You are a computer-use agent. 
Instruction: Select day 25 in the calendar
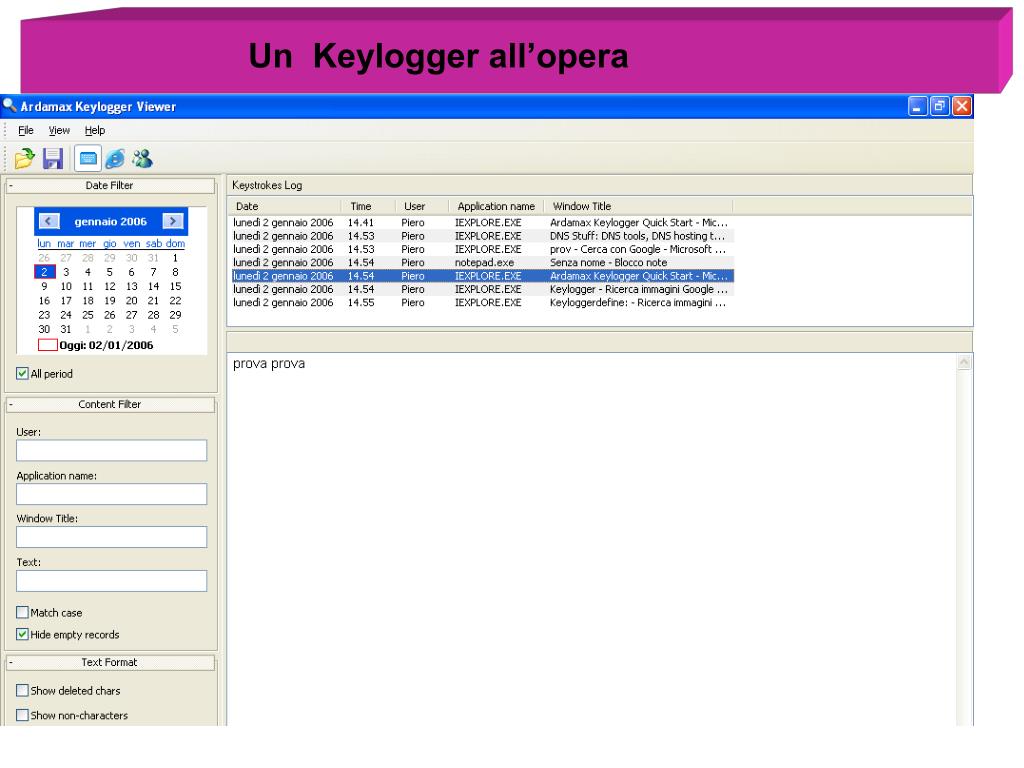pyautogui.click(x=88, y=315)
